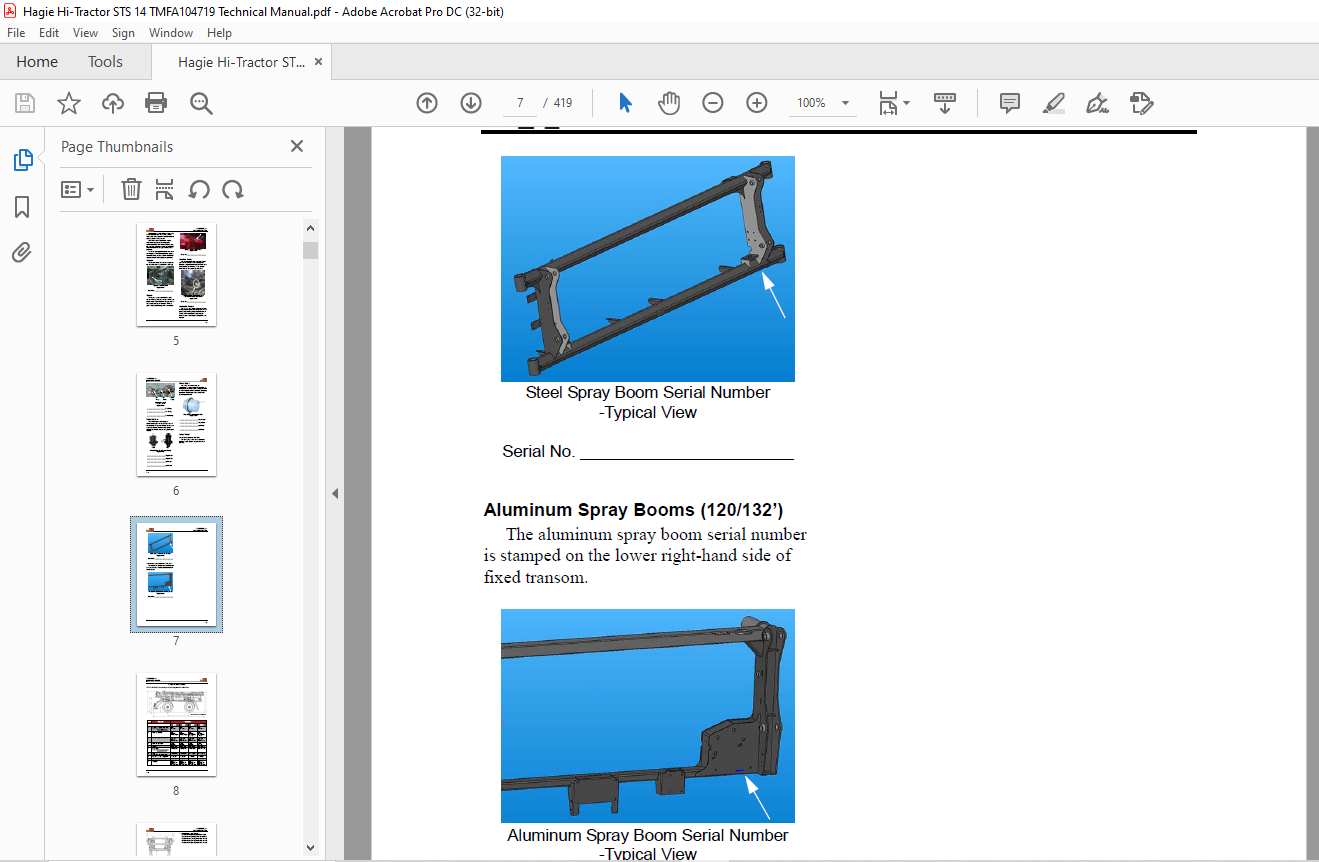1319x862 pixels.
Task: Open the Window menu
Action: point(171,33)
